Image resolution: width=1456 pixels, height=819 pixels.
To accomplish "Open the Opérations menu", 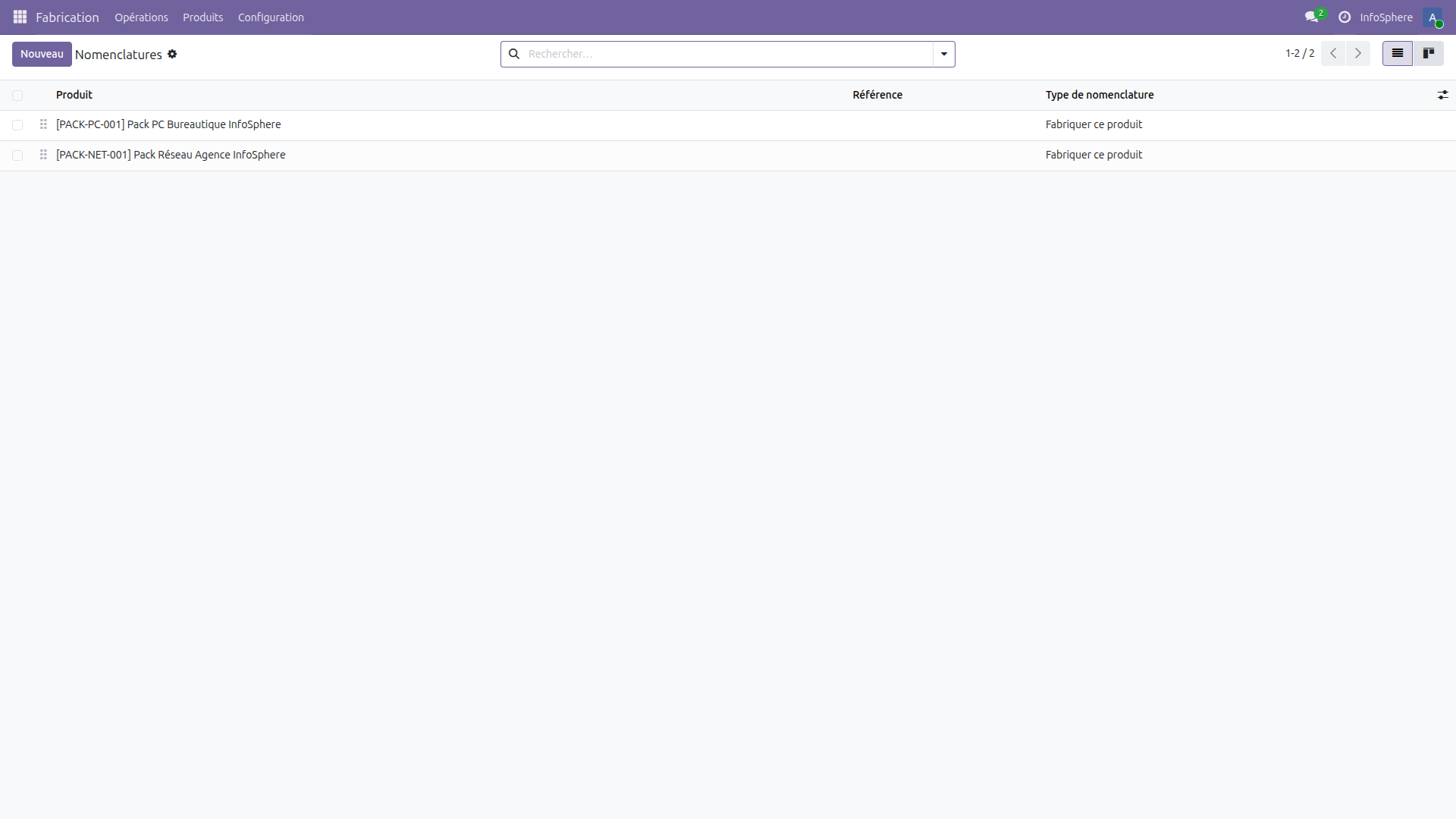I will [x=141, y=17].
